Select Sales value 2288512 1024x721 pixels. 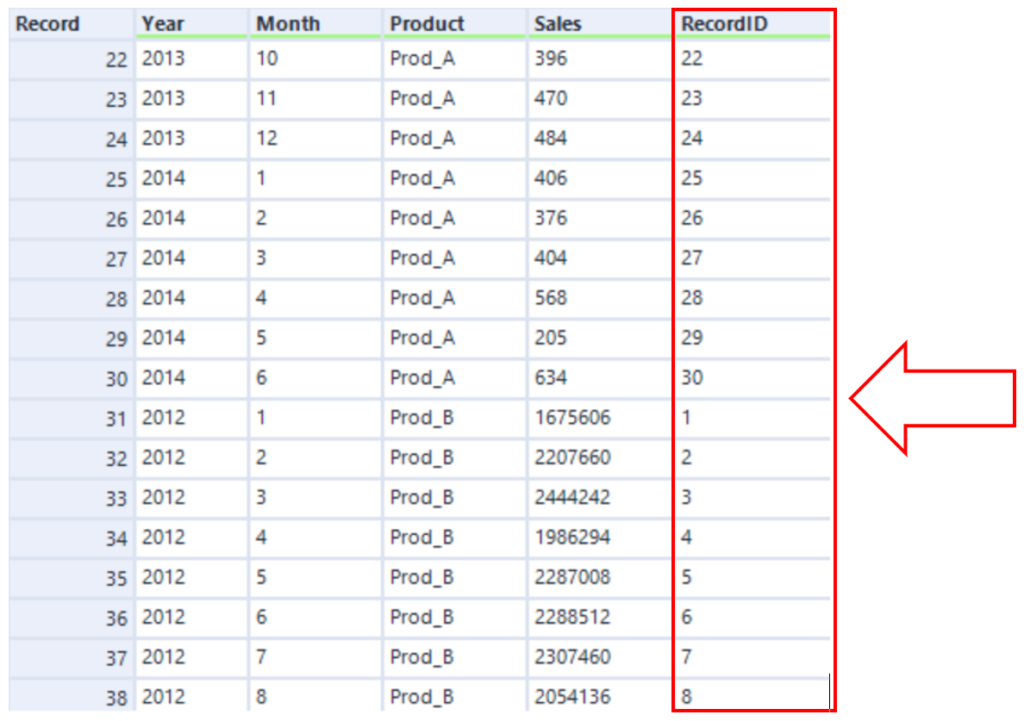pos(600,617)
